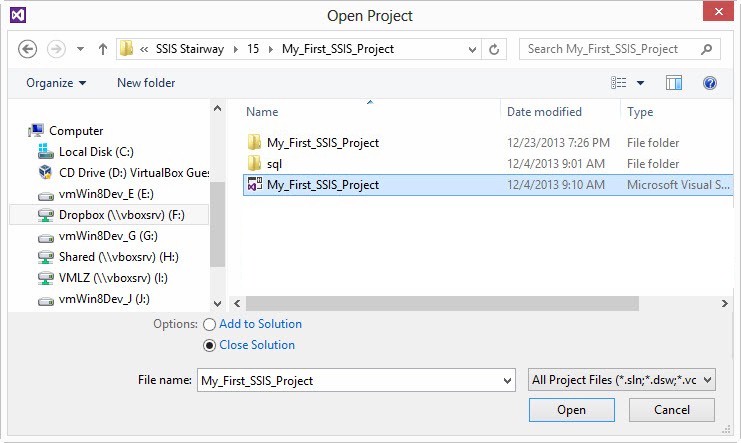Refresh the current folder listing

click(495, 48)
